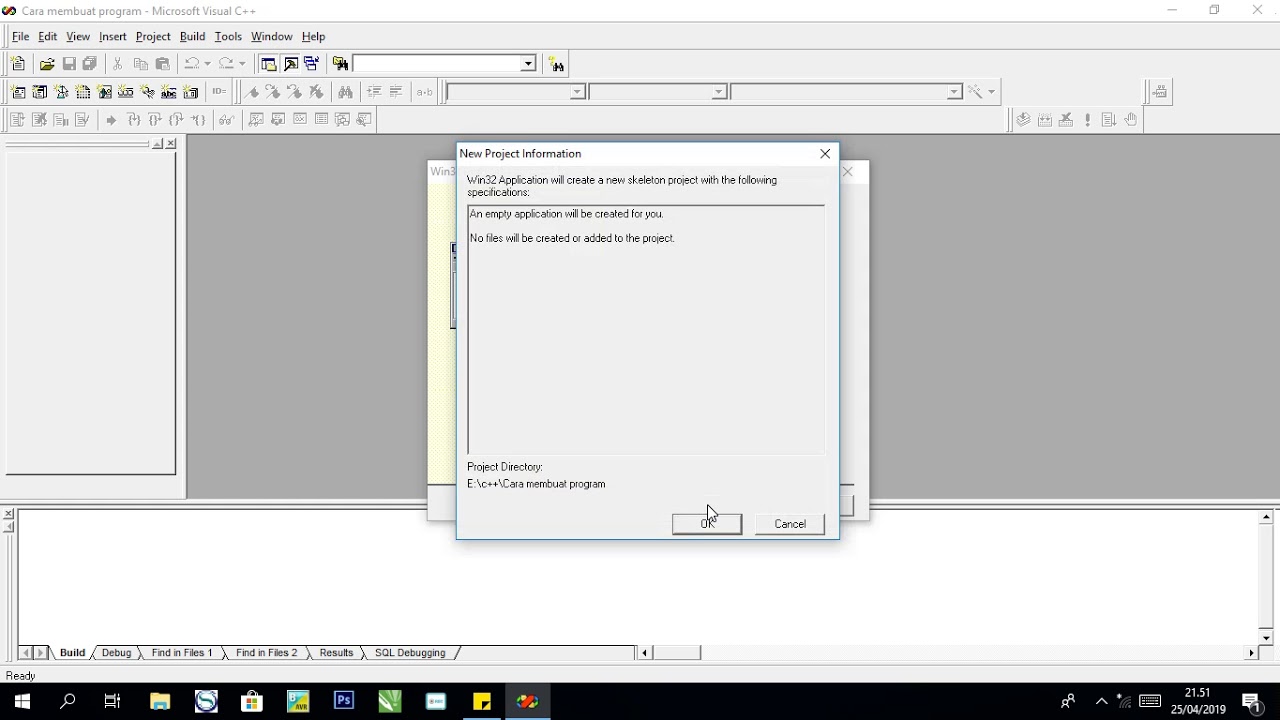Click the Open file folder icon
1280x720 pixels.
click(x=47, y=64)
